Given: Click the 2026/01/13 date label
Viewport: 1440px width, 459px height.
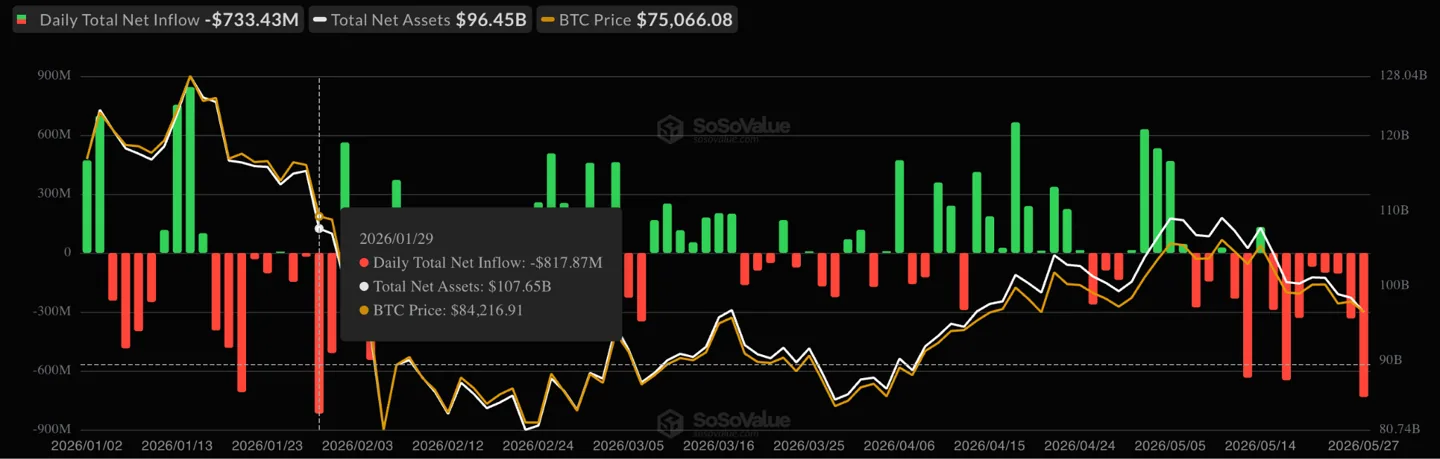Looking at the screenshot, I should pyautogui.click(x=178, y=445).
